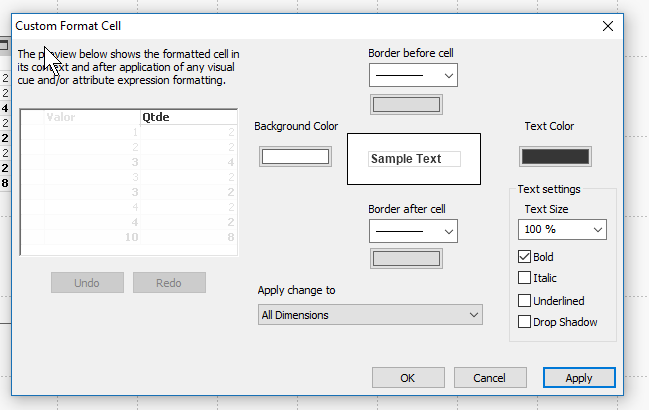Expand the Text Size dropdown
This screenshot has width=649, height=410.
tap(563, 230)
